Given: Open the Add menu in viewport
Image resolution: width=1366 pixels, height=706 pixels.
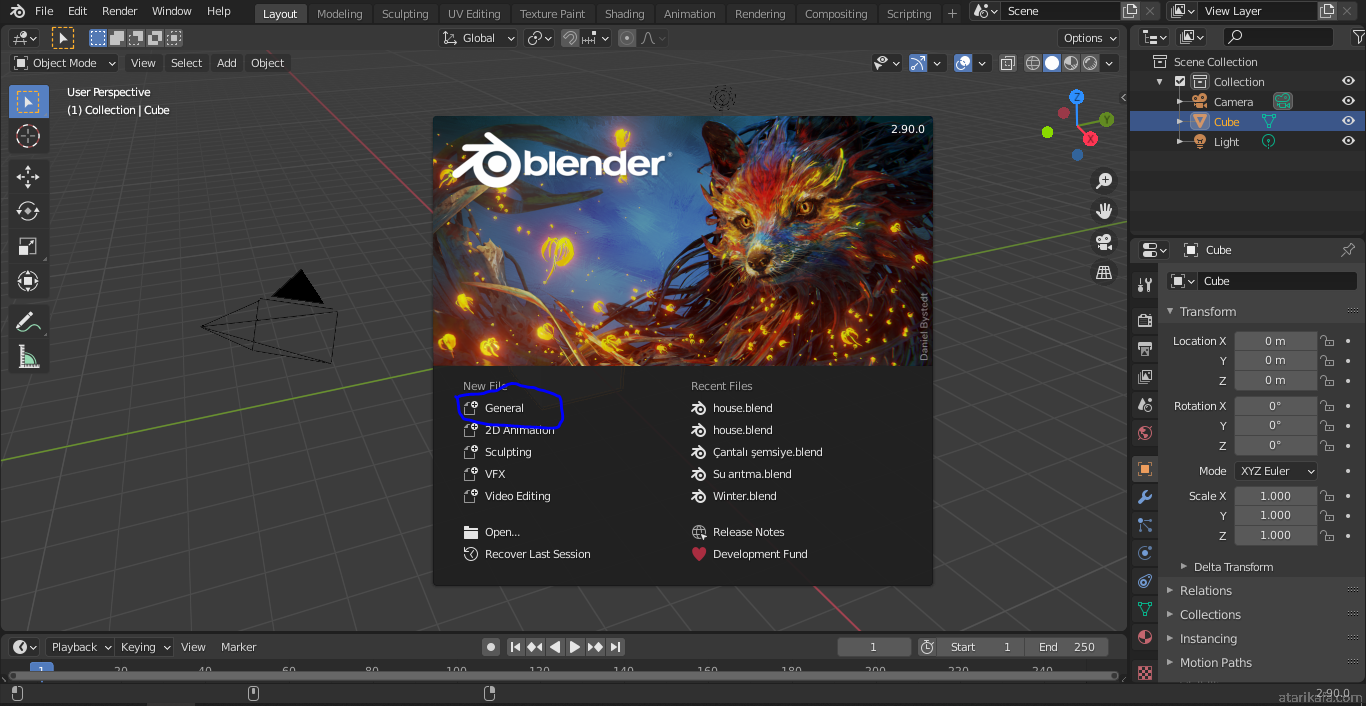Looking at the screenshot, I should pyautogui.click(x=227, y=63).
